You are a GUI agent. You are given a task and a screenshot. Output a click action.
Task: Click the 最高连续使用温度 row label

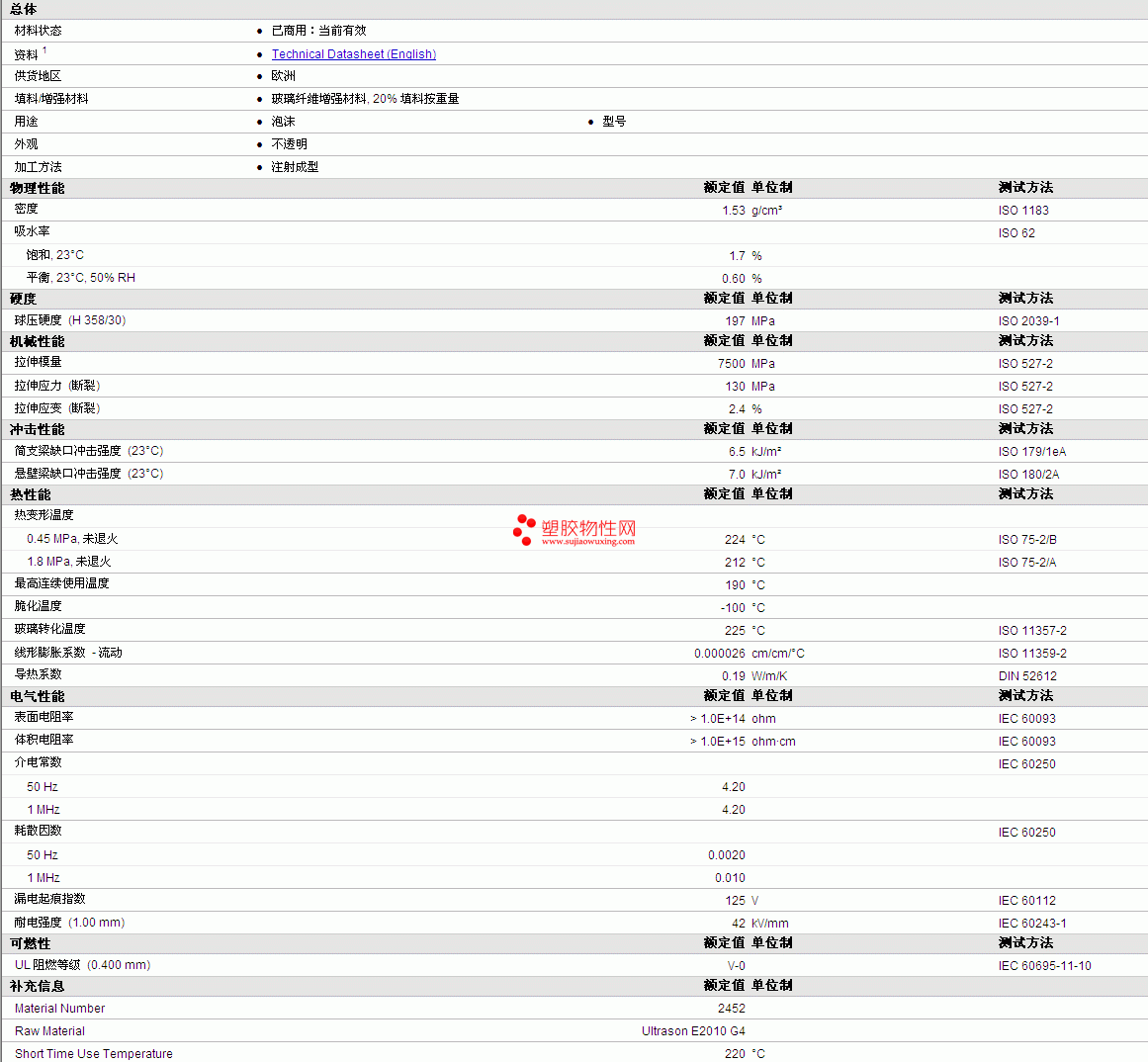[x=62, y=583]
